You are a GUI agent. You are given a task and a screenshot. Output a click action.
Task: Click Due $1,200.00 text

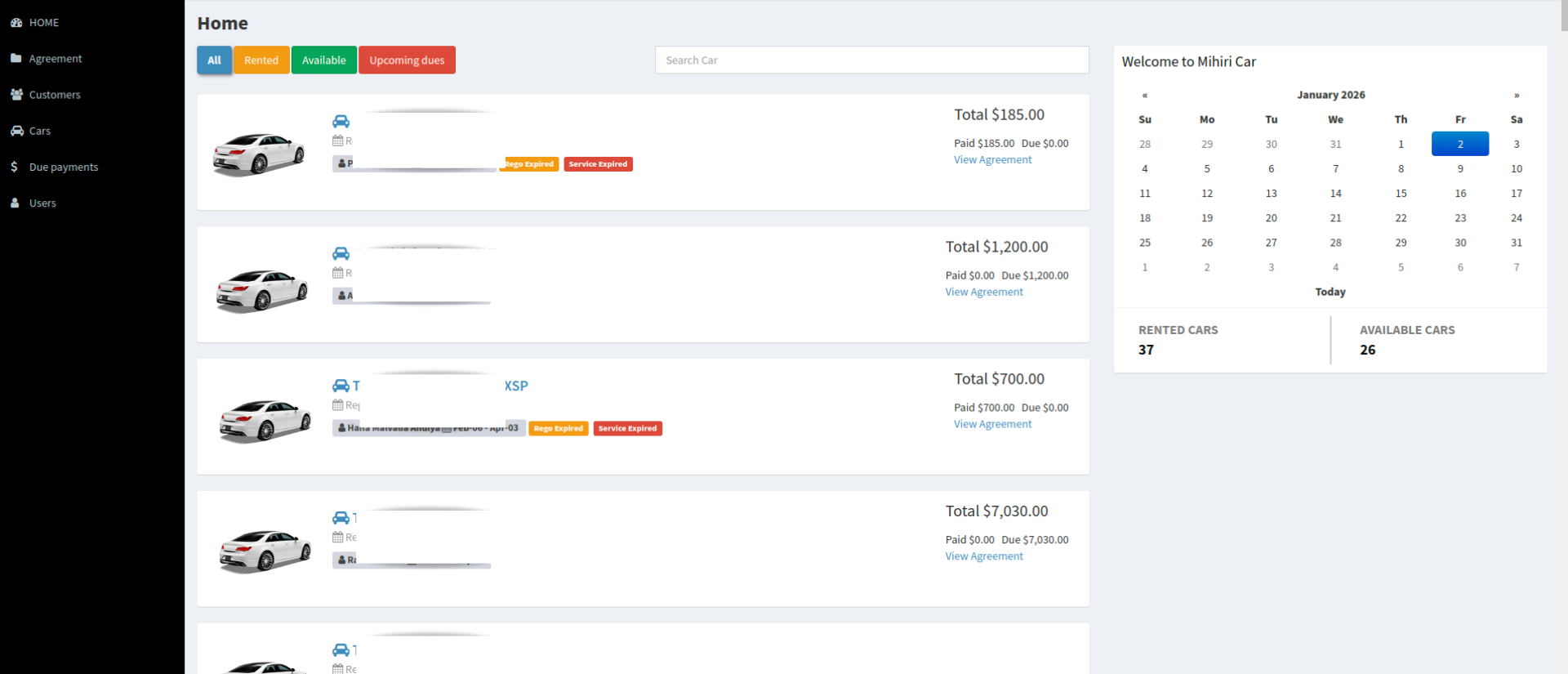pyautogui.click(x=1035, y=275)
